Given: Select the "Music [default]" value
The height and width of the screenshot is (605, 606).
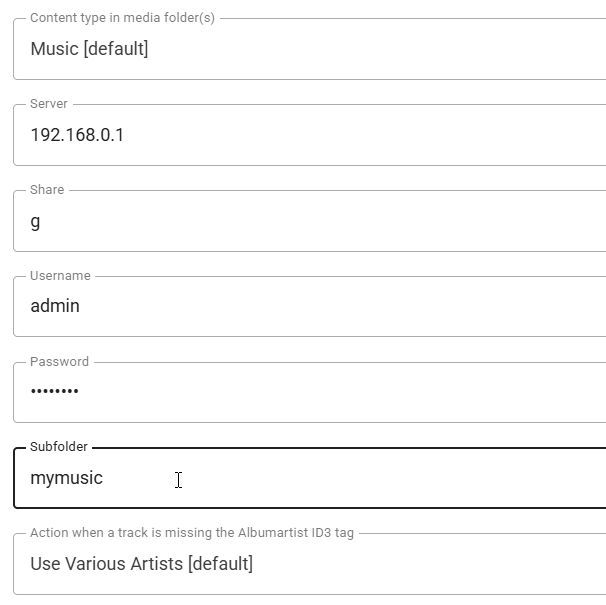Looking at the screenshot, I should tap(89, 49).
